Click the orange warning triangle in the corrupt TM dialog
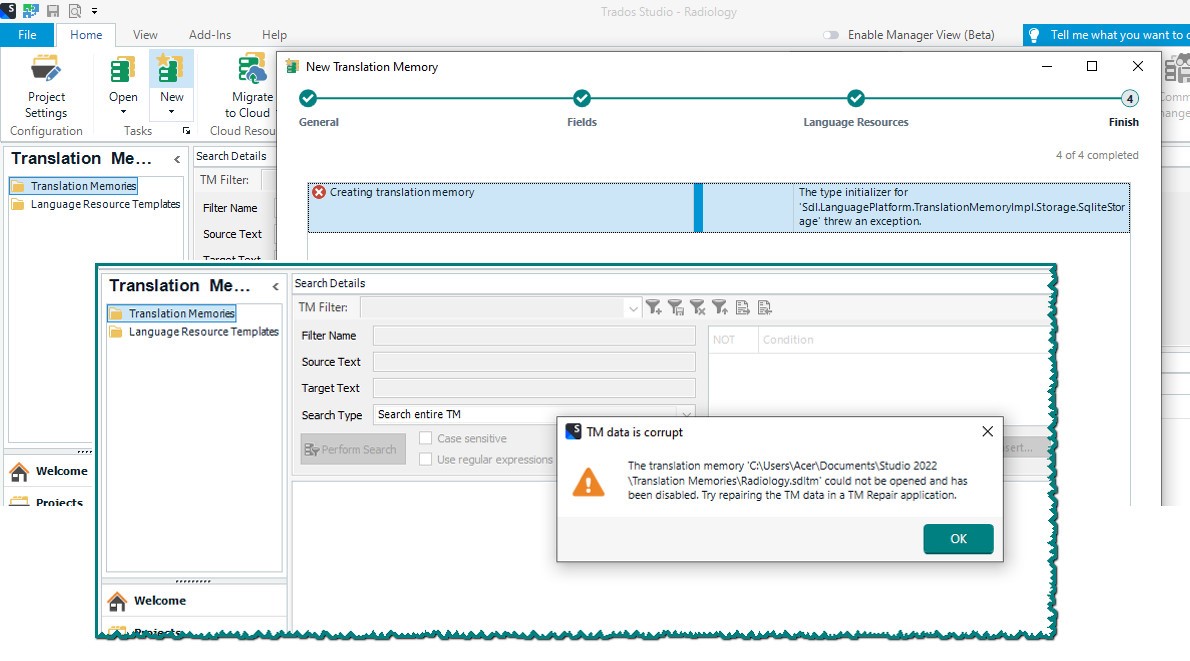 tap(588, 483)
